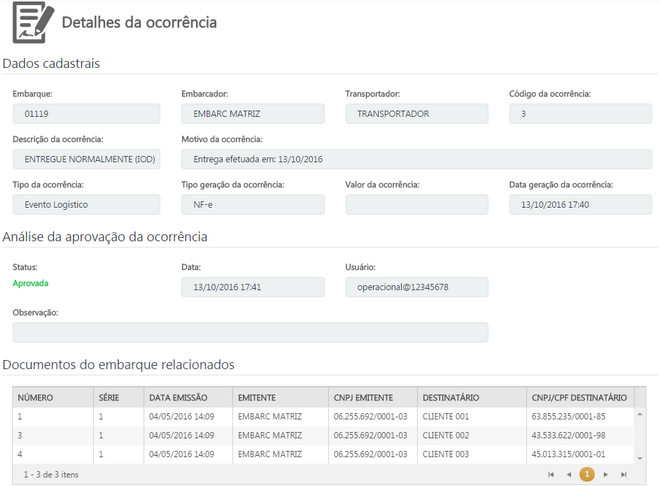
Task: Click the Motivo da ocorrência field
Action: coord(417,159)
